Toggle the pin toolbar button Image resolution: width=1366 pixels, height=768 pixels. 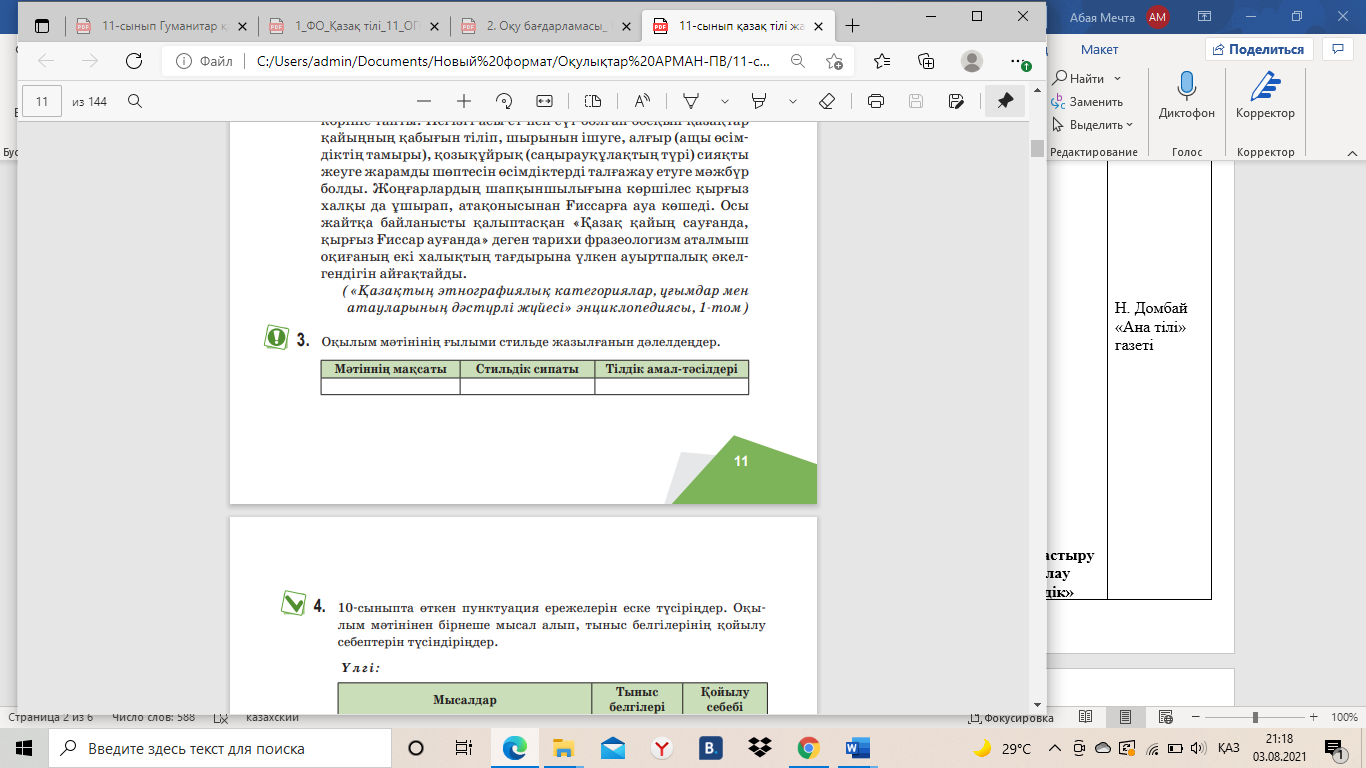(1005, 101)
